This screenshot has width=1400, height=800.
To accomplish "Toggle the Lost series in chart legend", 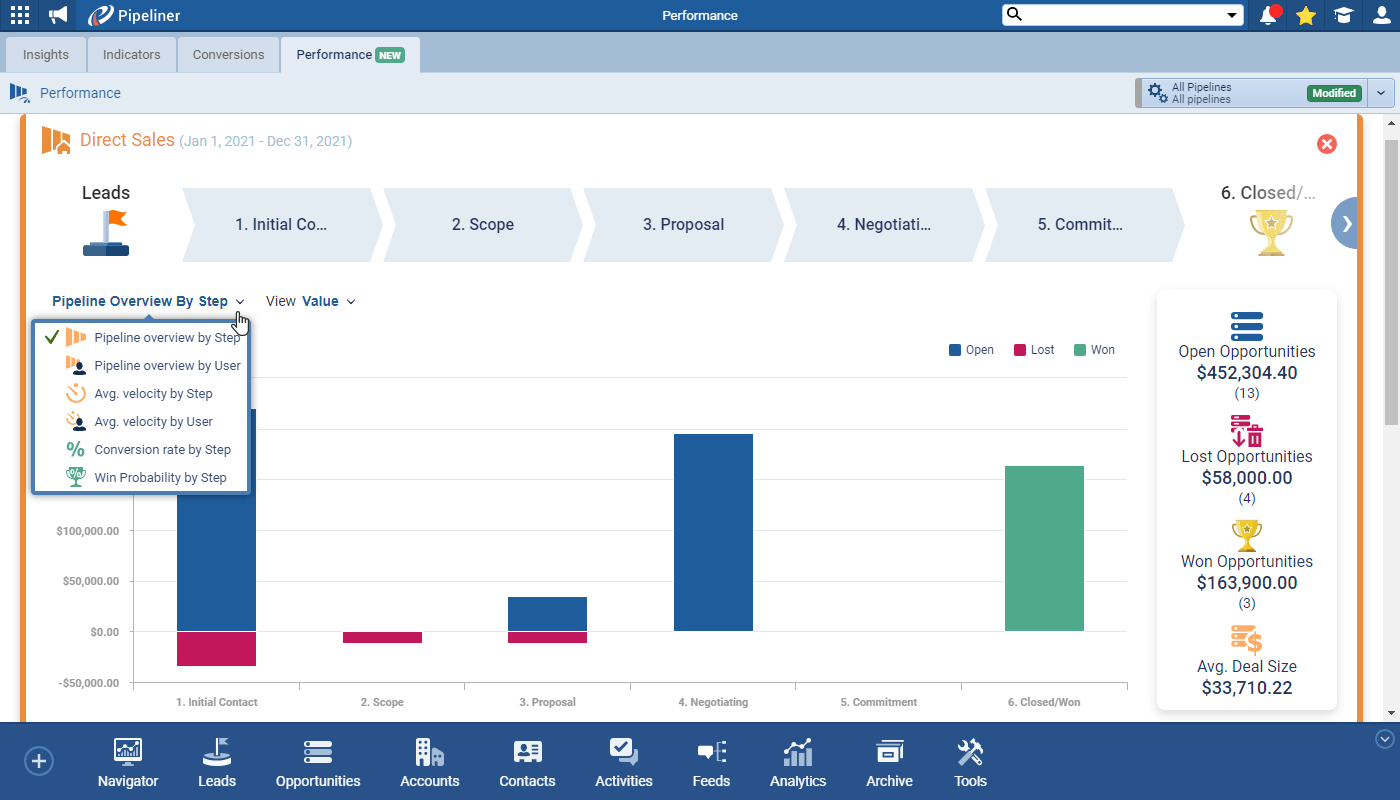I will [x=1034, y=350].
